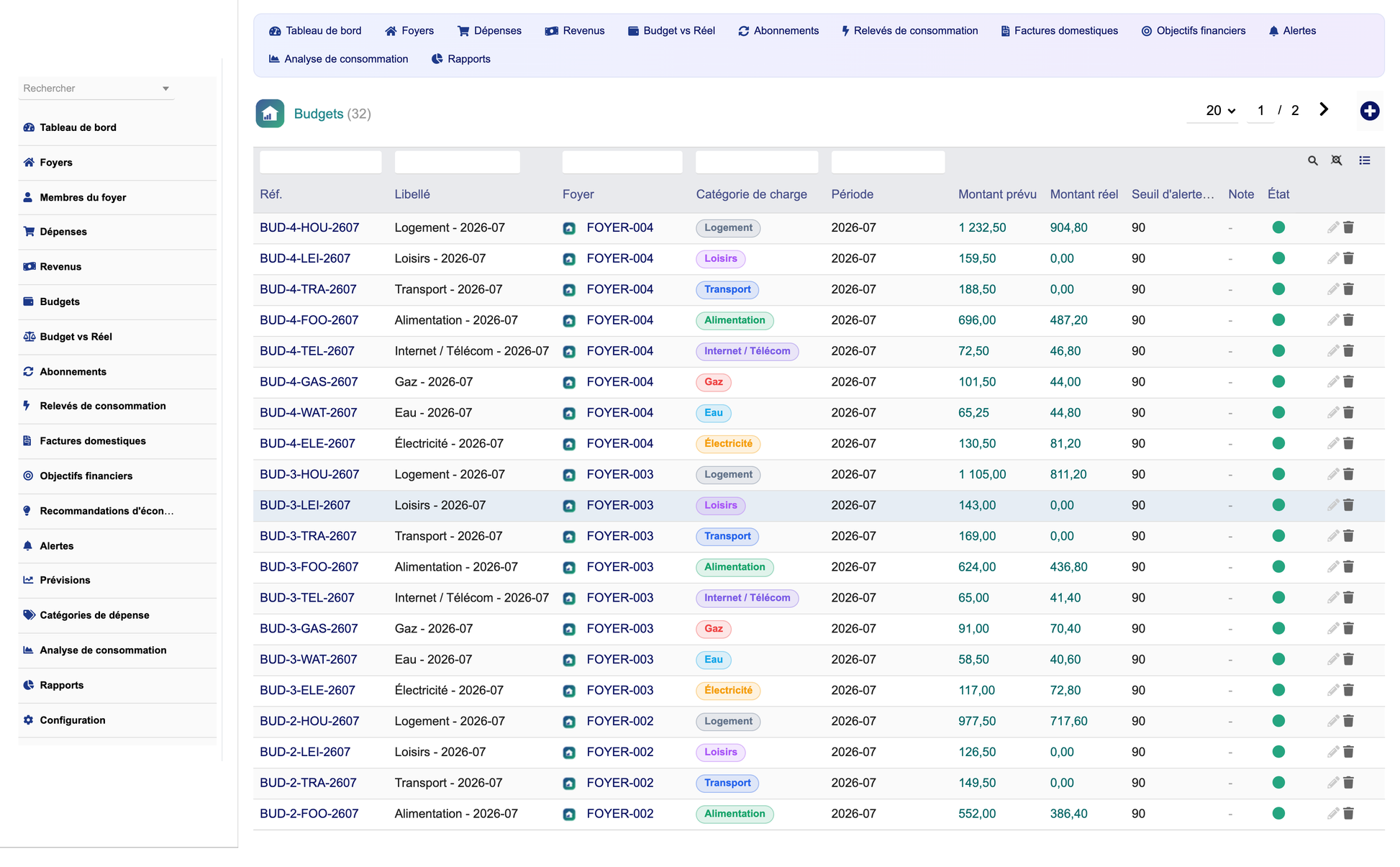Go to the next page of budgets
The width and height of the screenshot is (1400, 867).
(x=1324, y=109)
